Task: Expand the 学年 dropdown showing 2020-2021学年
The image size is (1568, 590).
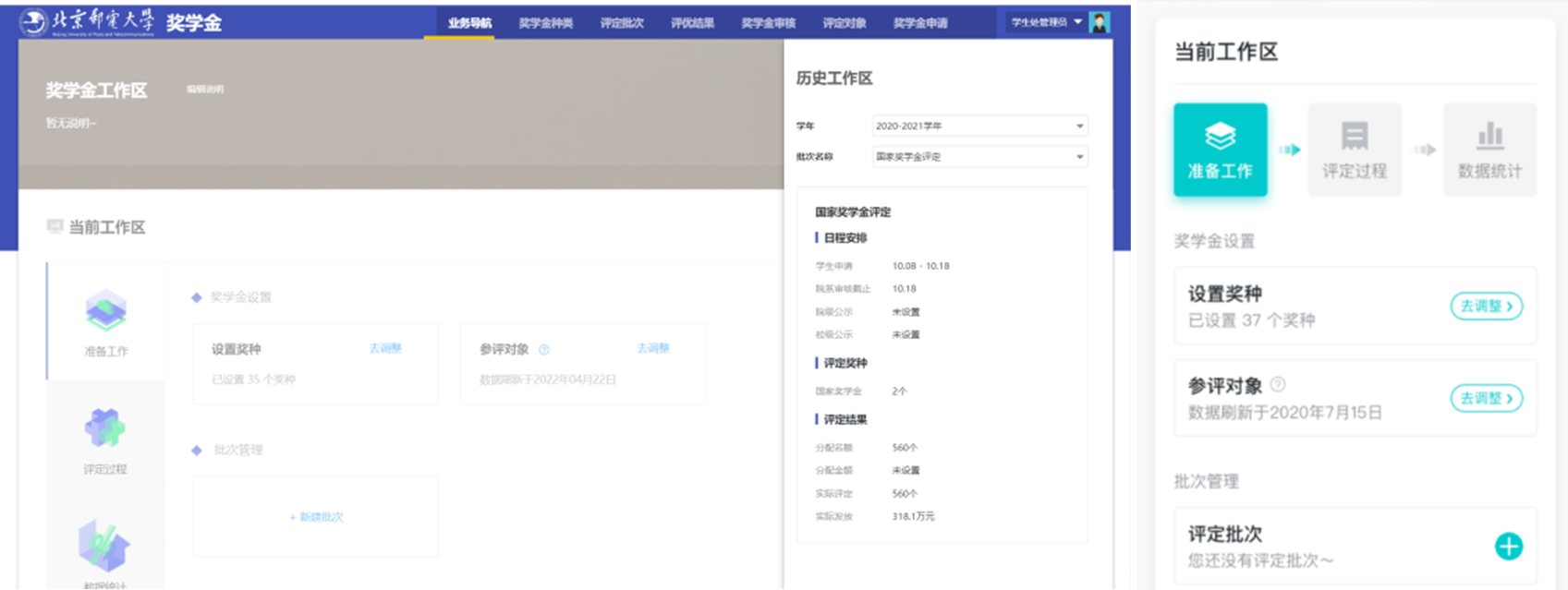Action: click(979, 126)
